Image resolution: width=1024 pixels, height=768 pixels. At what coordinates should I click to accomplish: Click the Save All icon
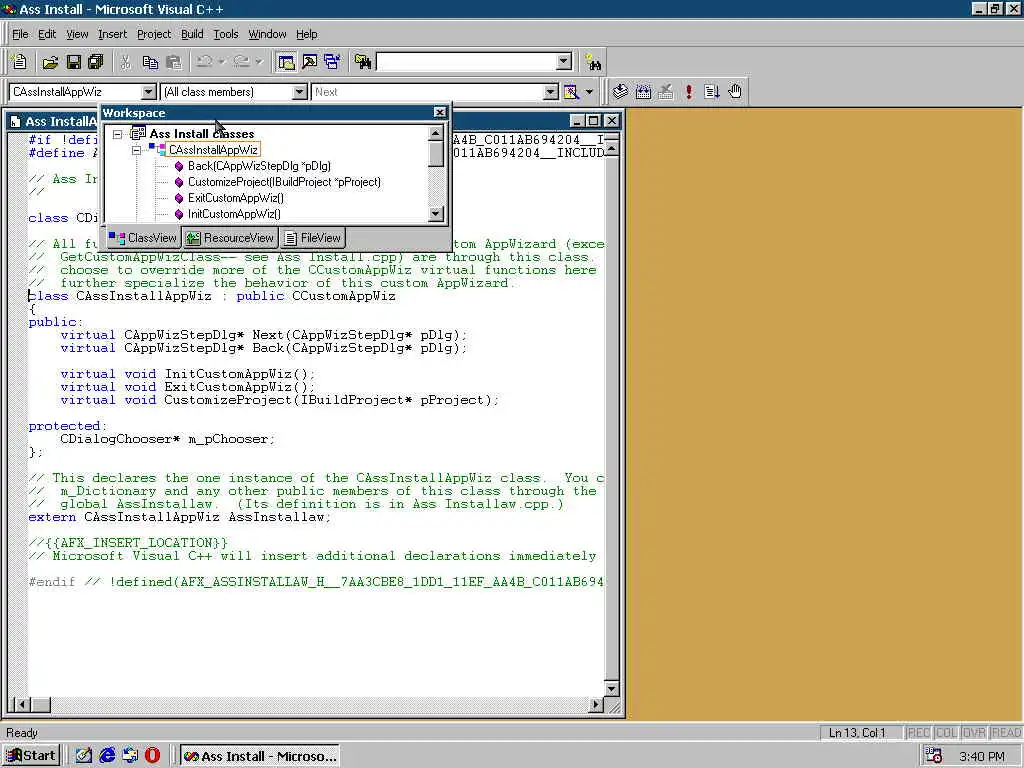coord(96,62)
